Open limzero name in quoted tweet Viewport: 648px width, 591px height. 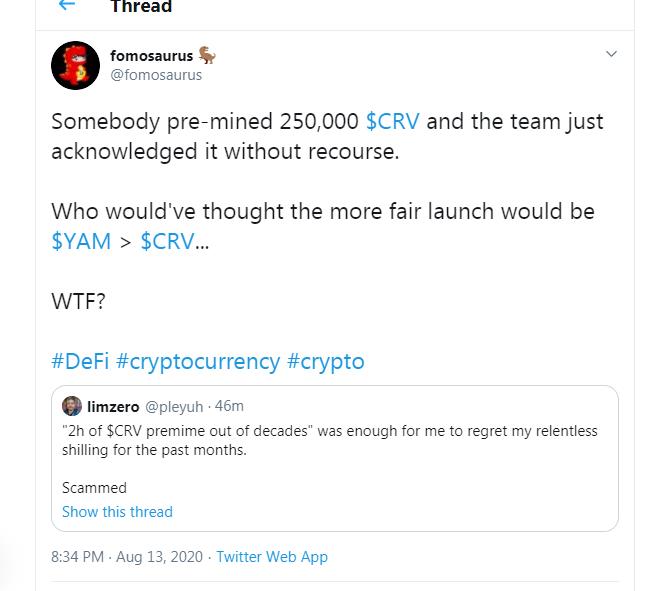(113, 407)
